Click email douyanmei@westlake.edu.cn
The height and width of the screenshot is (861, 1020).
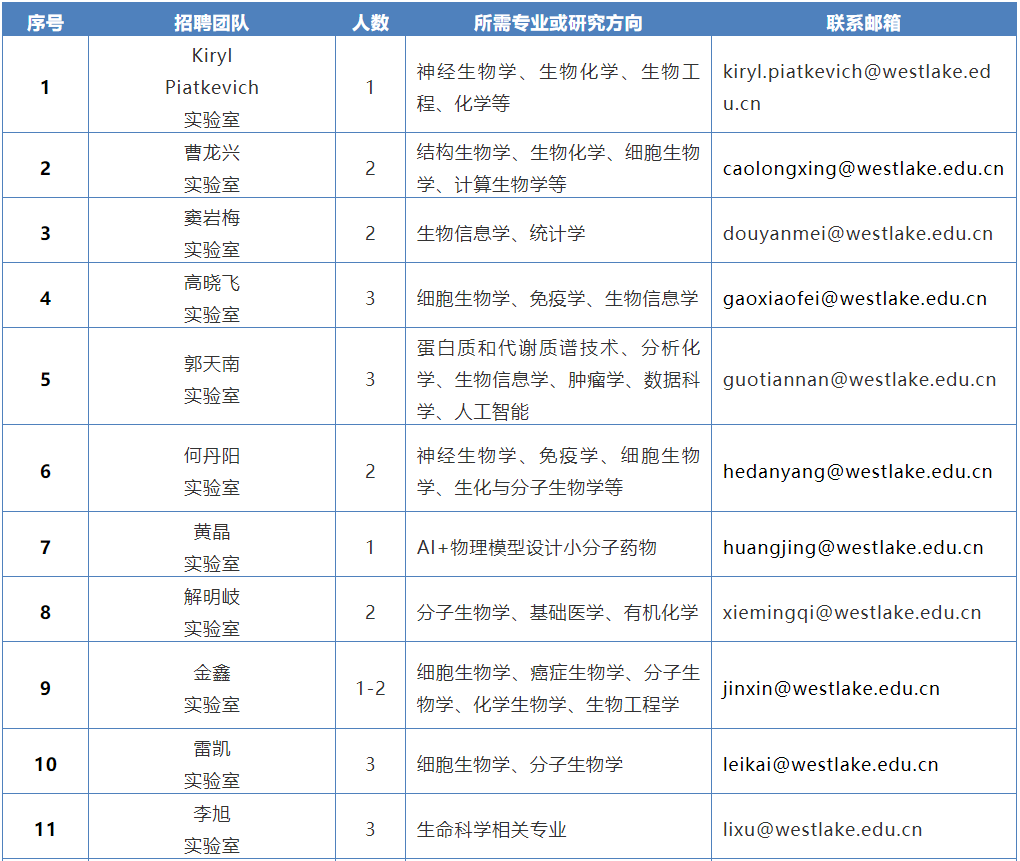coord(858,233)
